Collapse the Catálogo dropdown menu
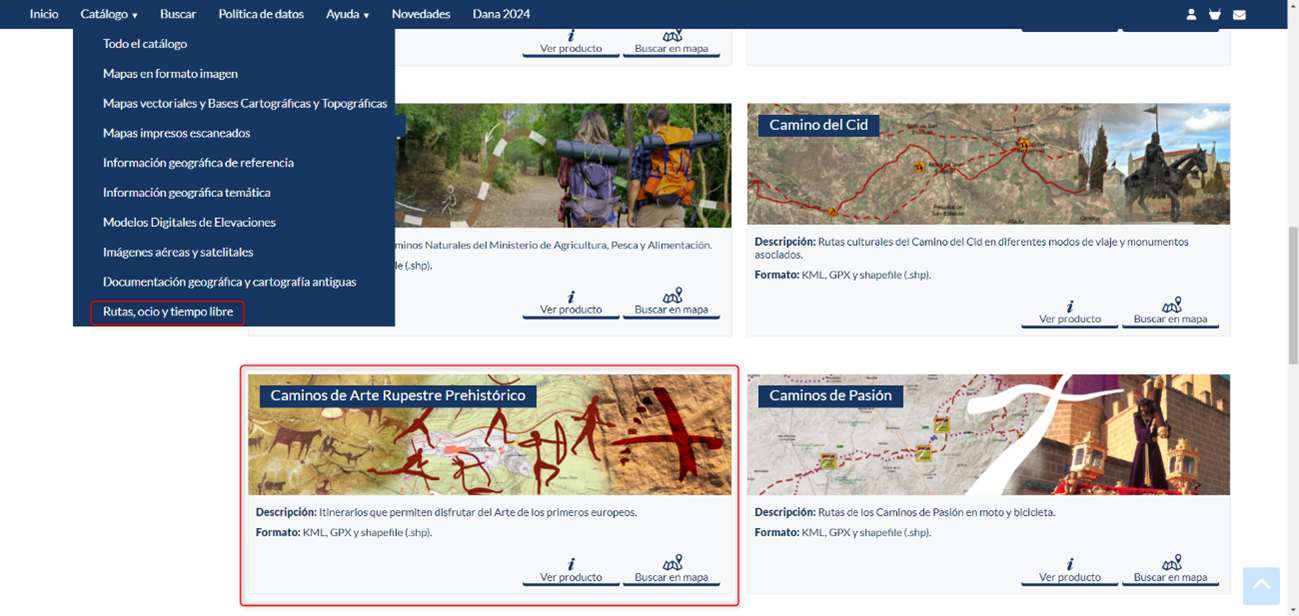 click(109, 14)
